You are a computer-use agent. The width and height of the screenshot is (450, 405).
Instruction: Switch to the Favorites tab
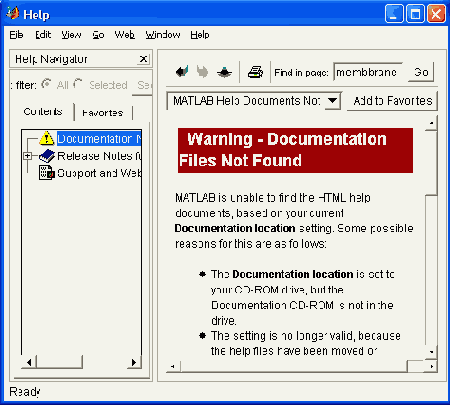pos(103,113)
